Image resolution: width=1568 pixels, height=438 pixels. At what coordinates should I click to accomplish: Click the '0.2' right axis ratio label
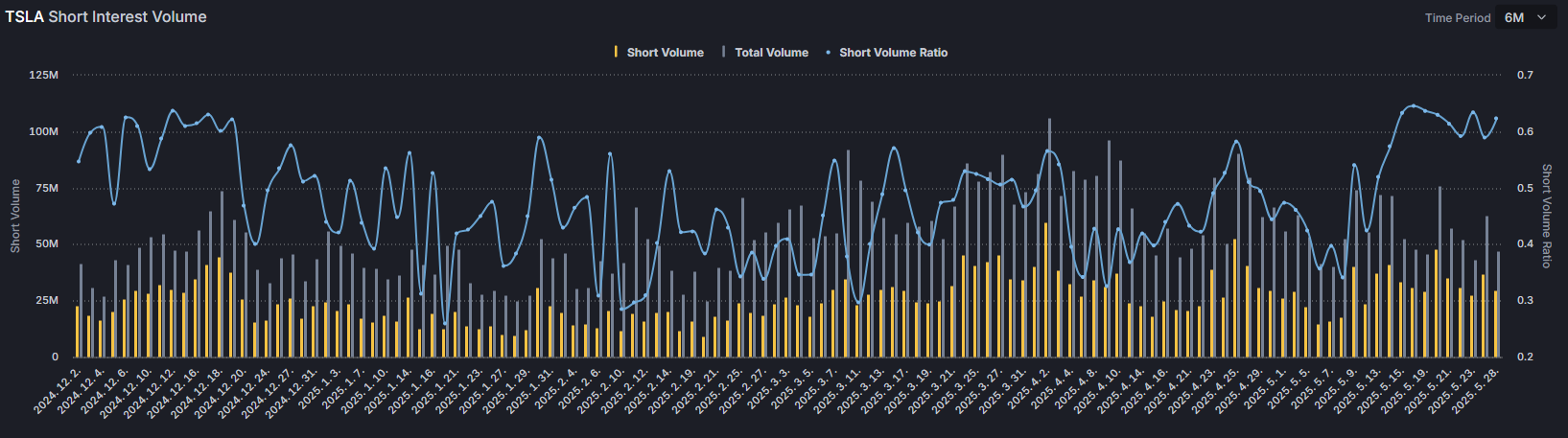point(1525,357)
